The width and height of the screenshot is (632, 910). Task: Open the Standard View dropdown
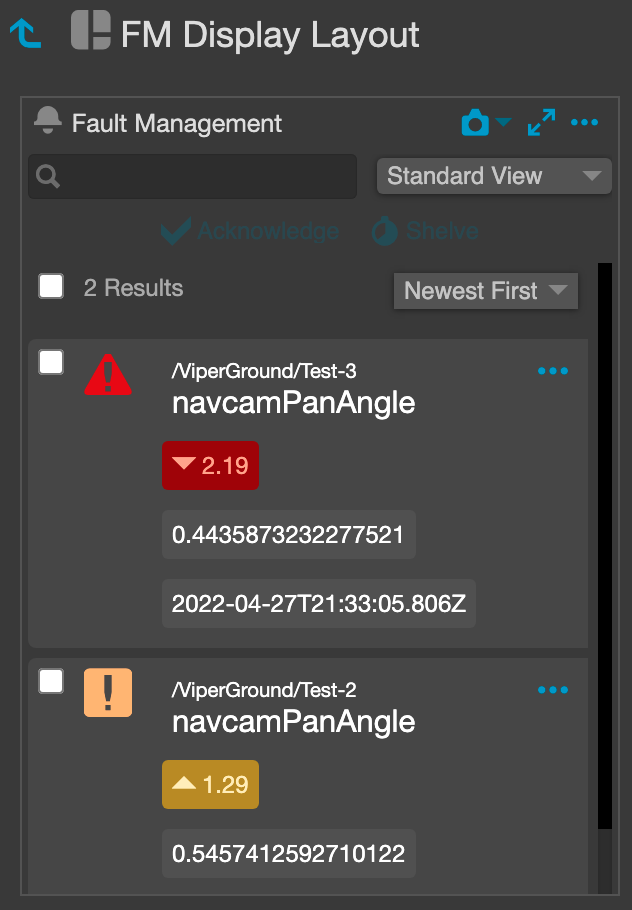(494, 176)
